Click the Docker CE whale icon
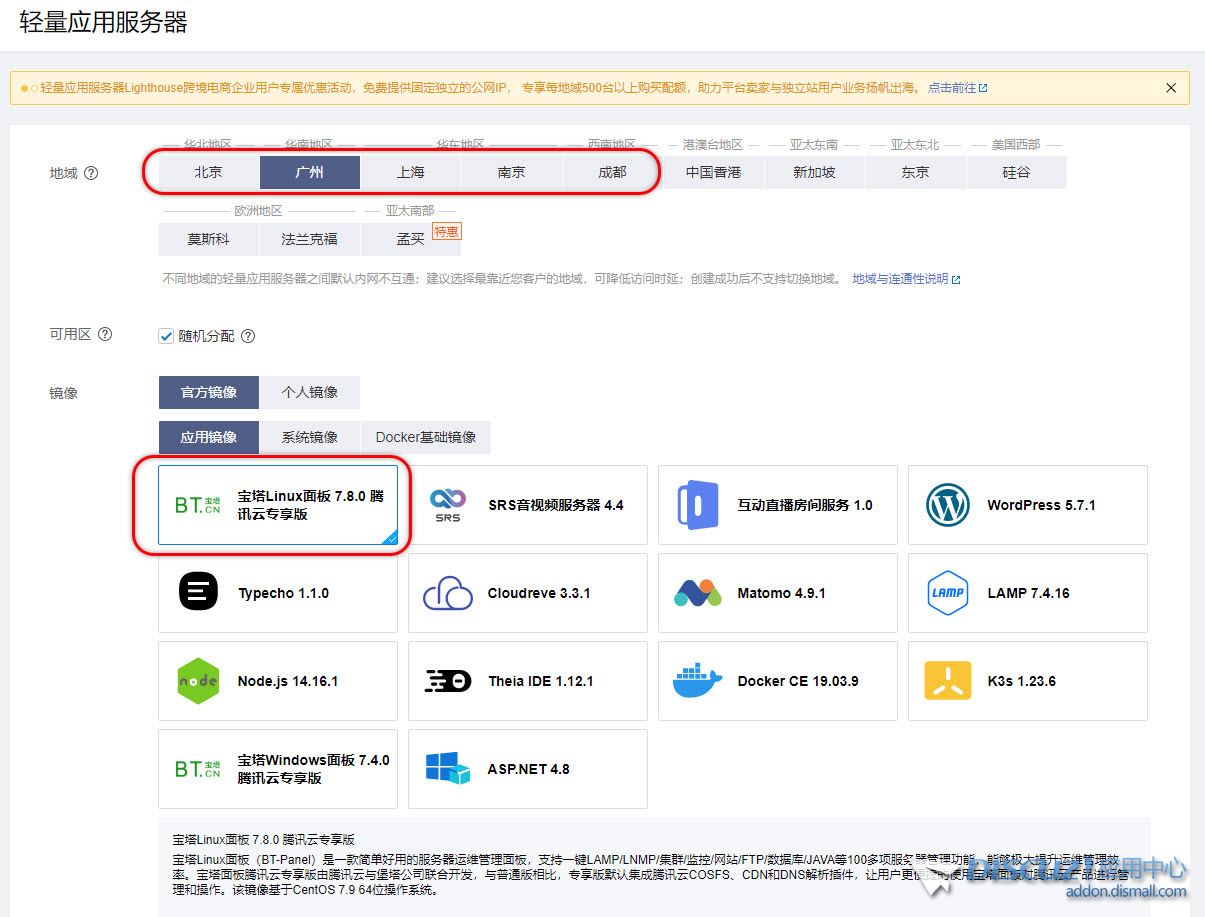Image resolution: width=1205 pixels, height=917 pixels. 698,681
